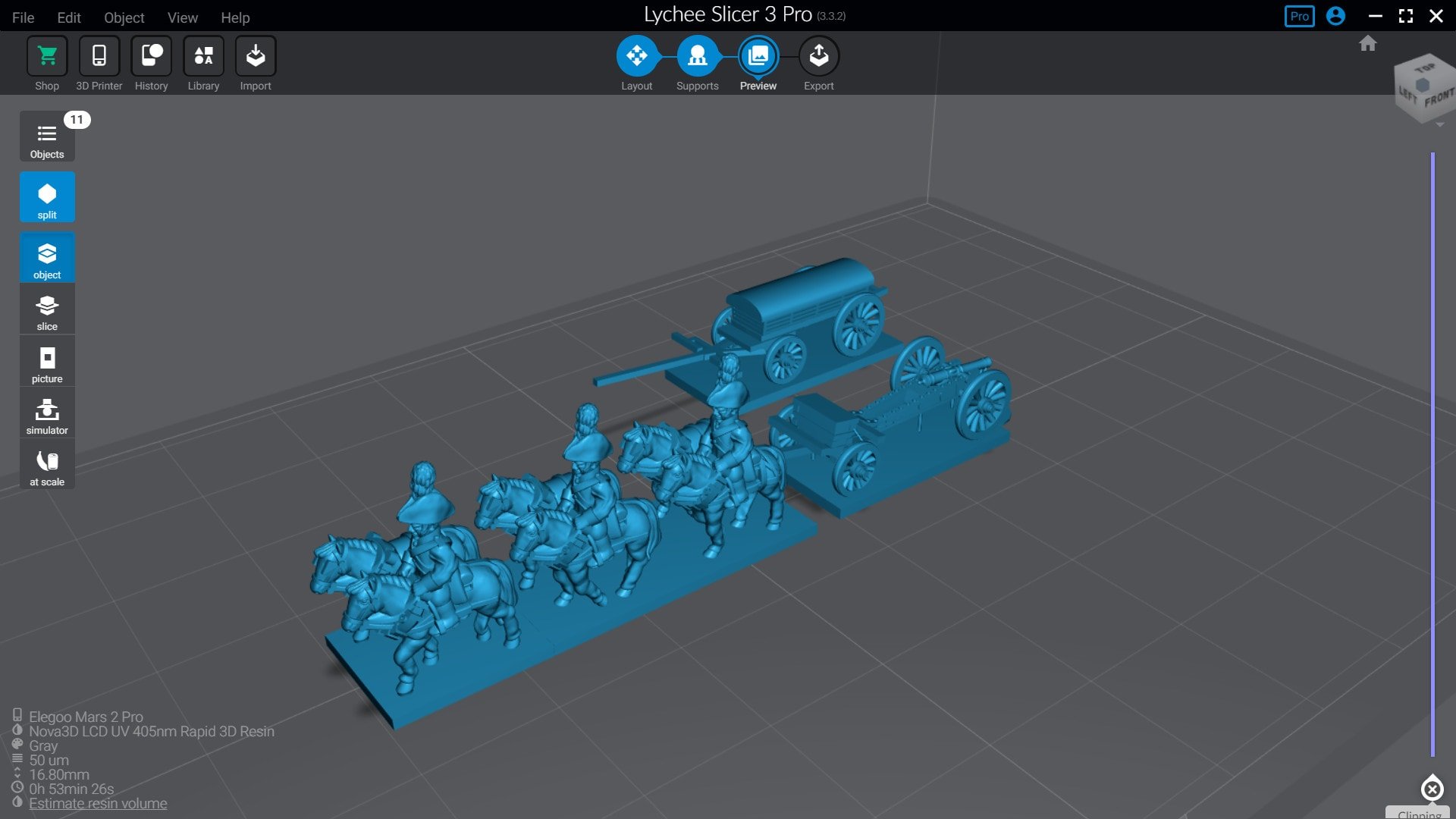Image resolution: width=1456 pixels, height=819 pixels.
Task: Toggle fullscreen window mode
Action: [1405, 16]
